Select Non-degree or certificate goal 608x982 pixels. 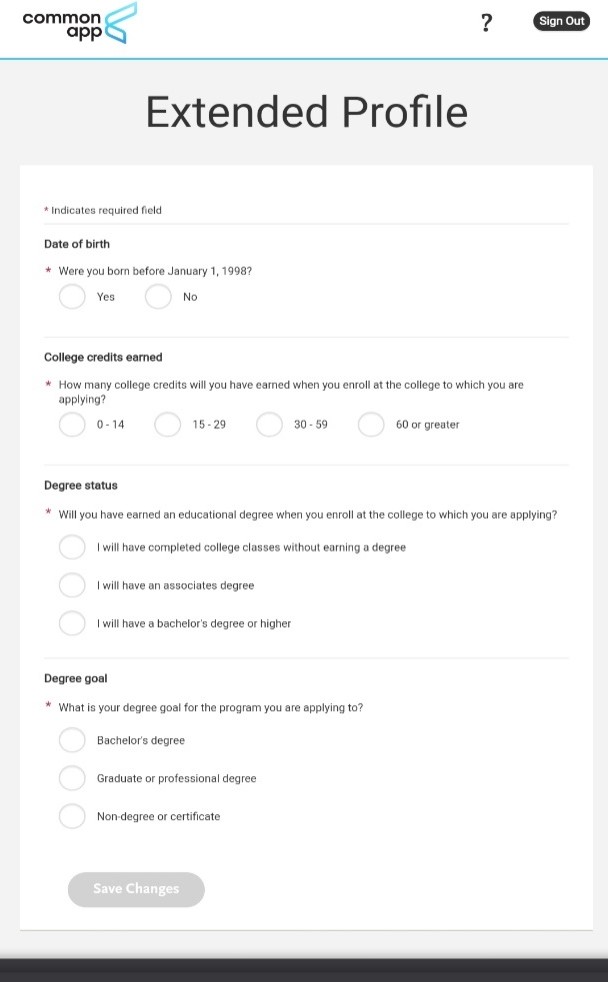point(72,816)
